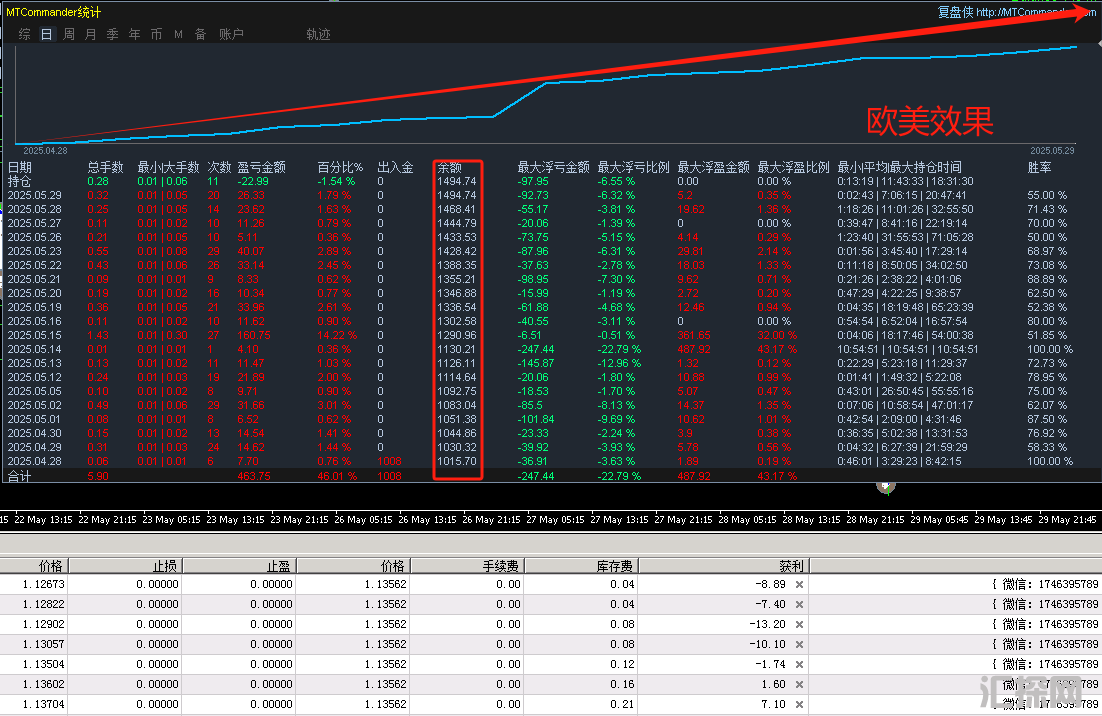Switch to the 季 quarterly tab
This screenshot has width=1102, height=716.
tap(112, 34)
